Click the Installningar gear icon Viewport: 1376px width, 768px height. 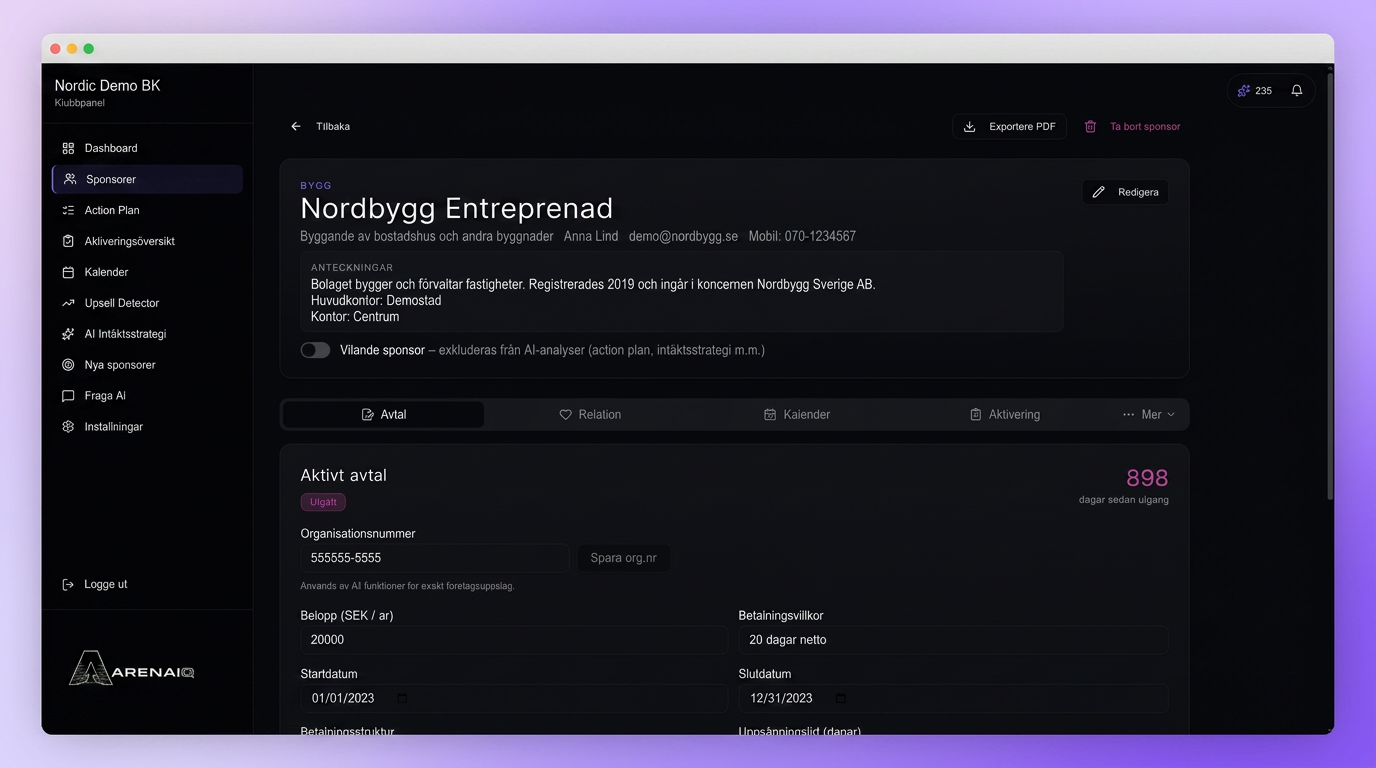coord(68,427)
